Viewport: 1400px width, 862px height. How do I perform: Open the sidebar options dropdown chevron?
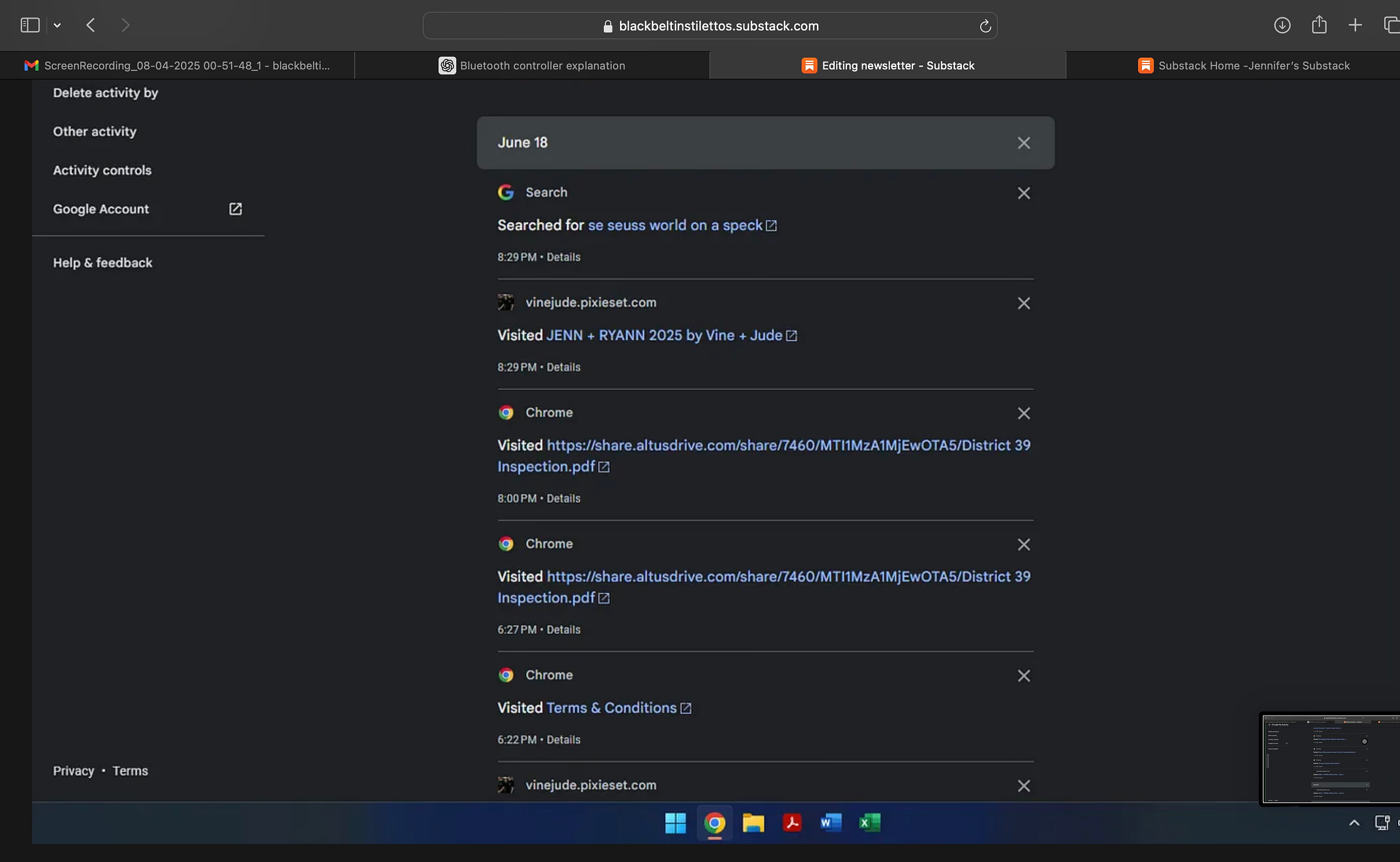tap(57, 25)
